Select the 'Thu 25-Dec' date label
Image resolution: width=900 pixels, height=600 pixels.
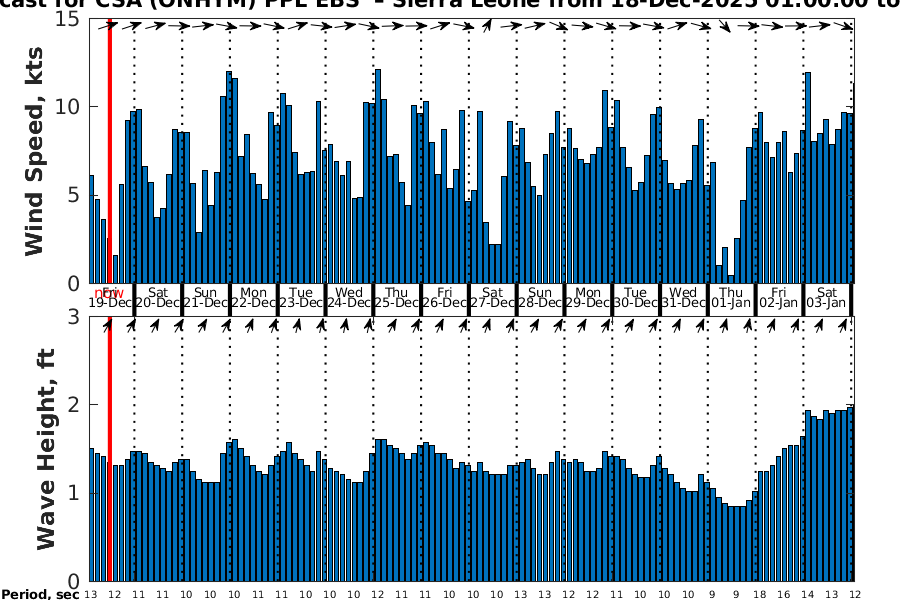tap(397, 297)
